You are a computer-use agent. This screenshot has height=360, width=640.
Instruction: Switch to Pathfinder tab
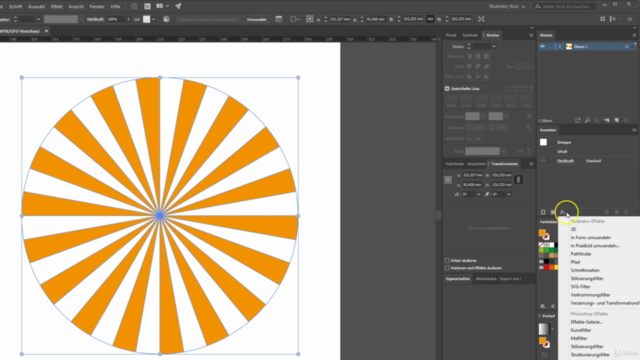tap(455, 164)
